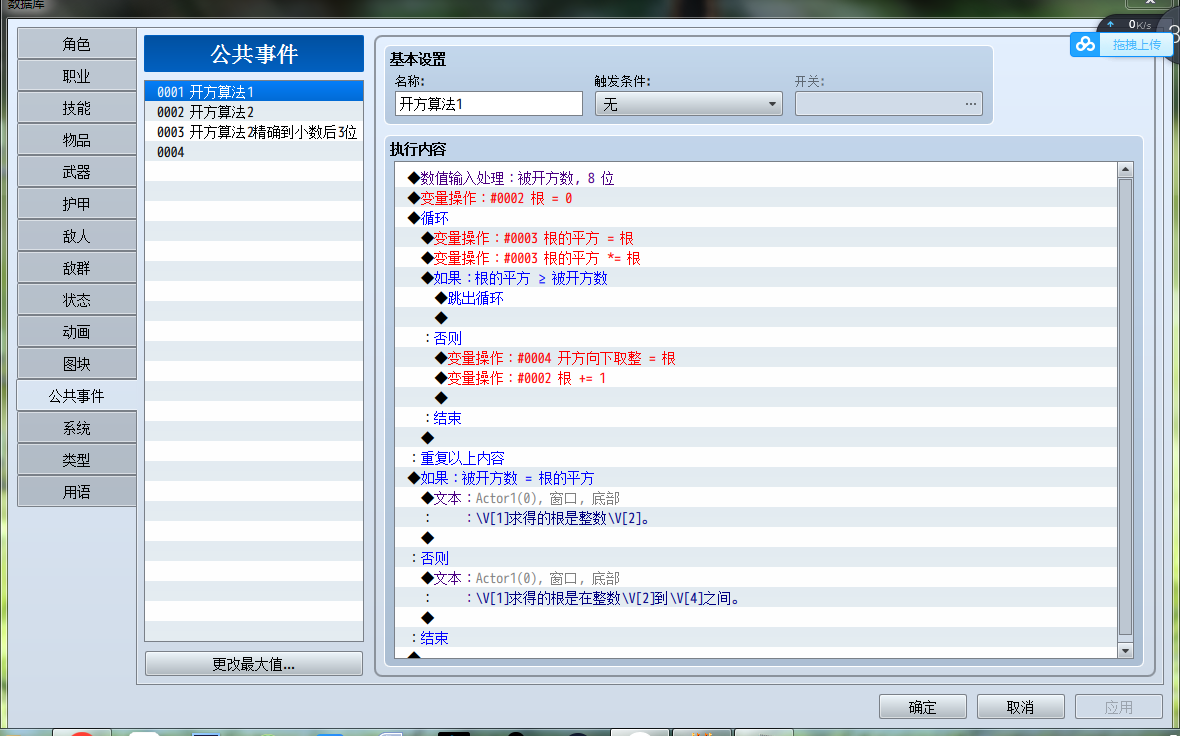Select the 变量操作：#0003 根的平方 *= 根 line
Image resolution: width=1180 pixels, height=736 pixels.
(756, 258)
